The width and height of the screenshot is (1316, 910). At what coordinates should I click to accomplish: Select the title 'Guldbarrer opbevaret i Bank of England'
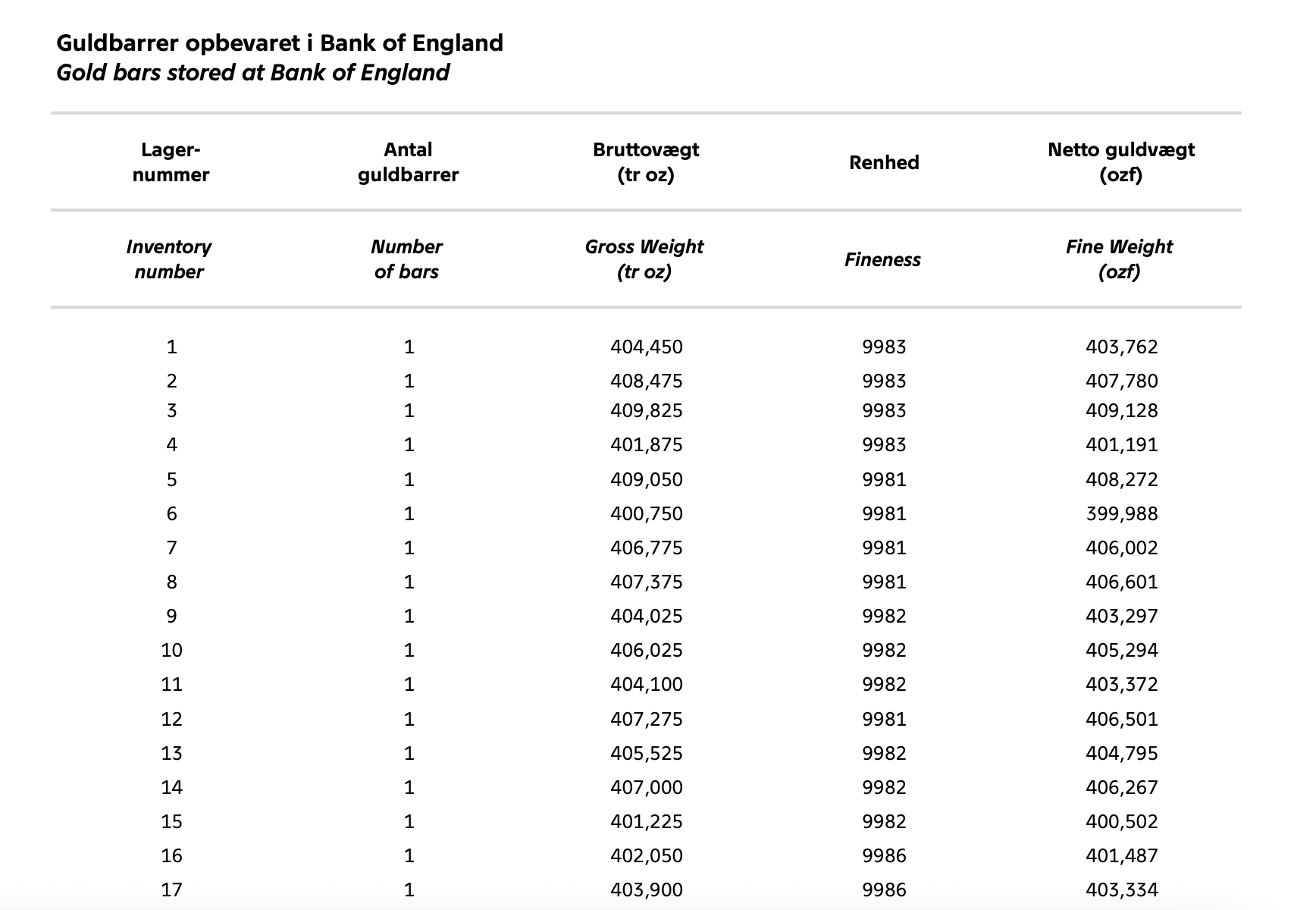click(280, 43)
